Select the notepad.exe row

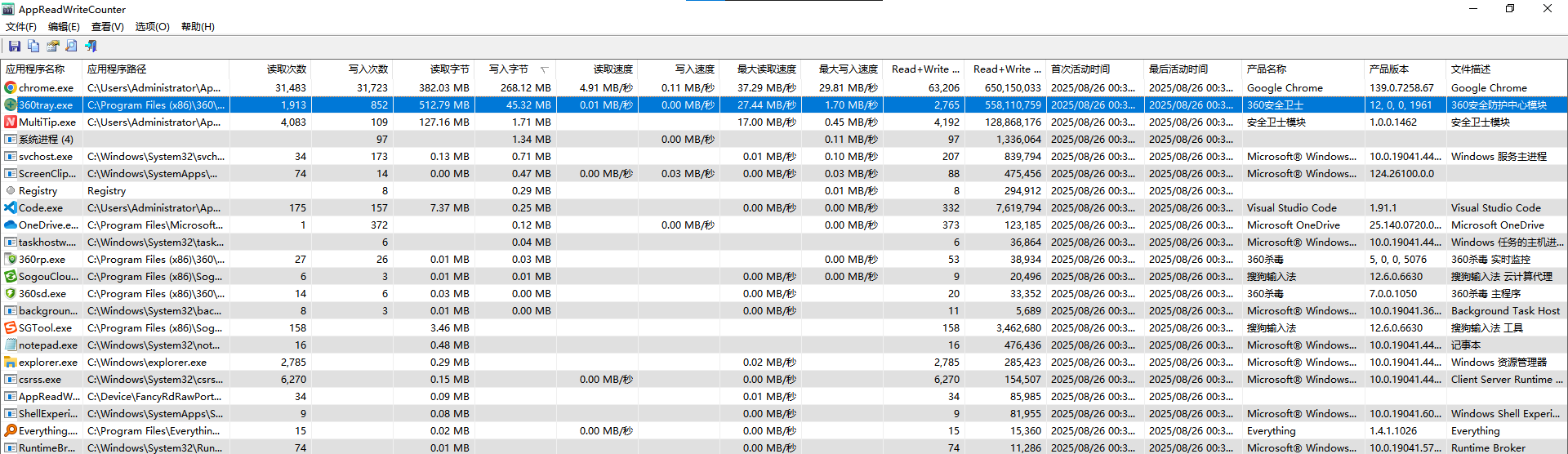(x=48, y=345)
